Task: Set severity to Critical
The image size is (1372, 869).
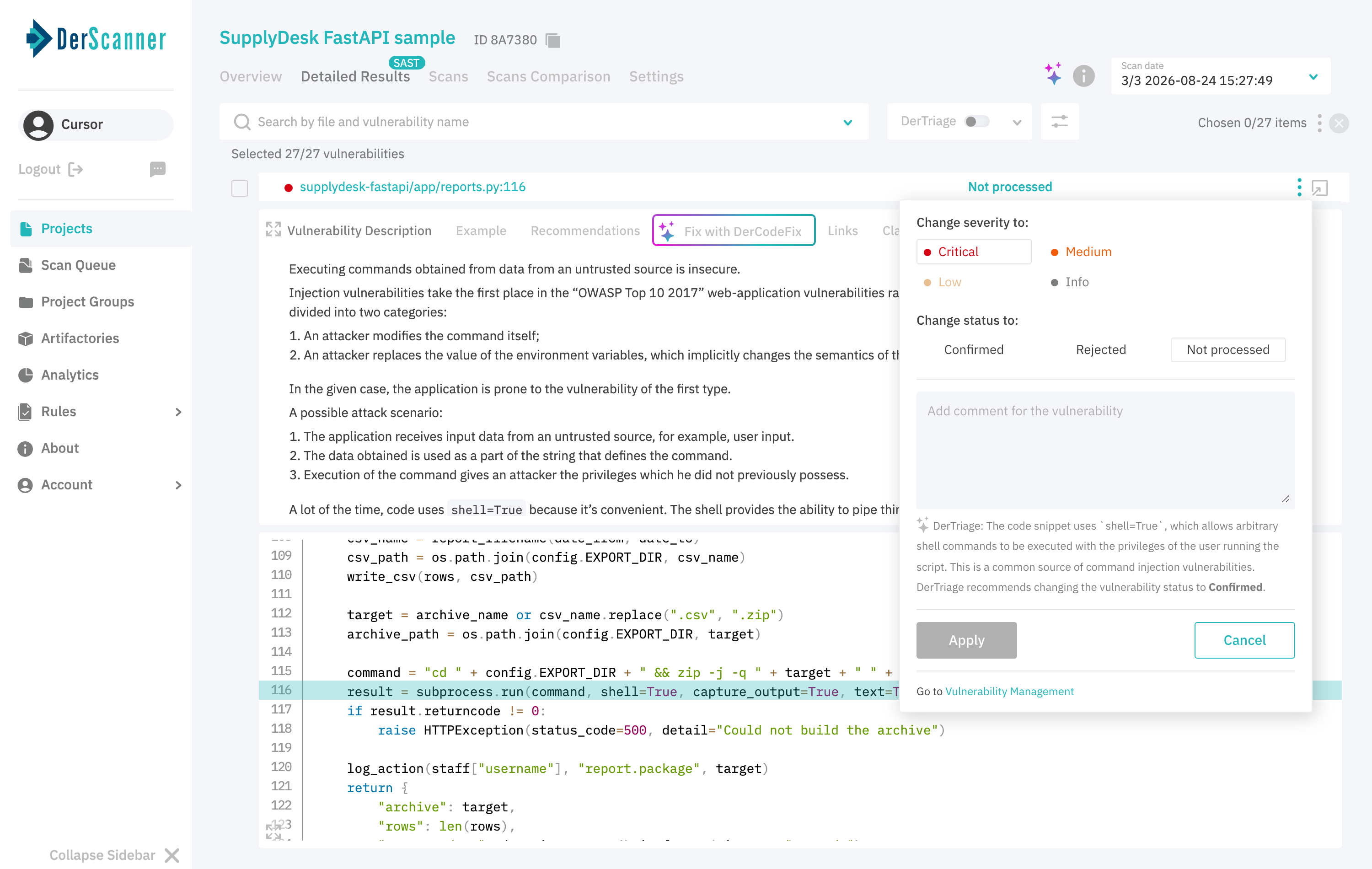Action: coord(974,252)
